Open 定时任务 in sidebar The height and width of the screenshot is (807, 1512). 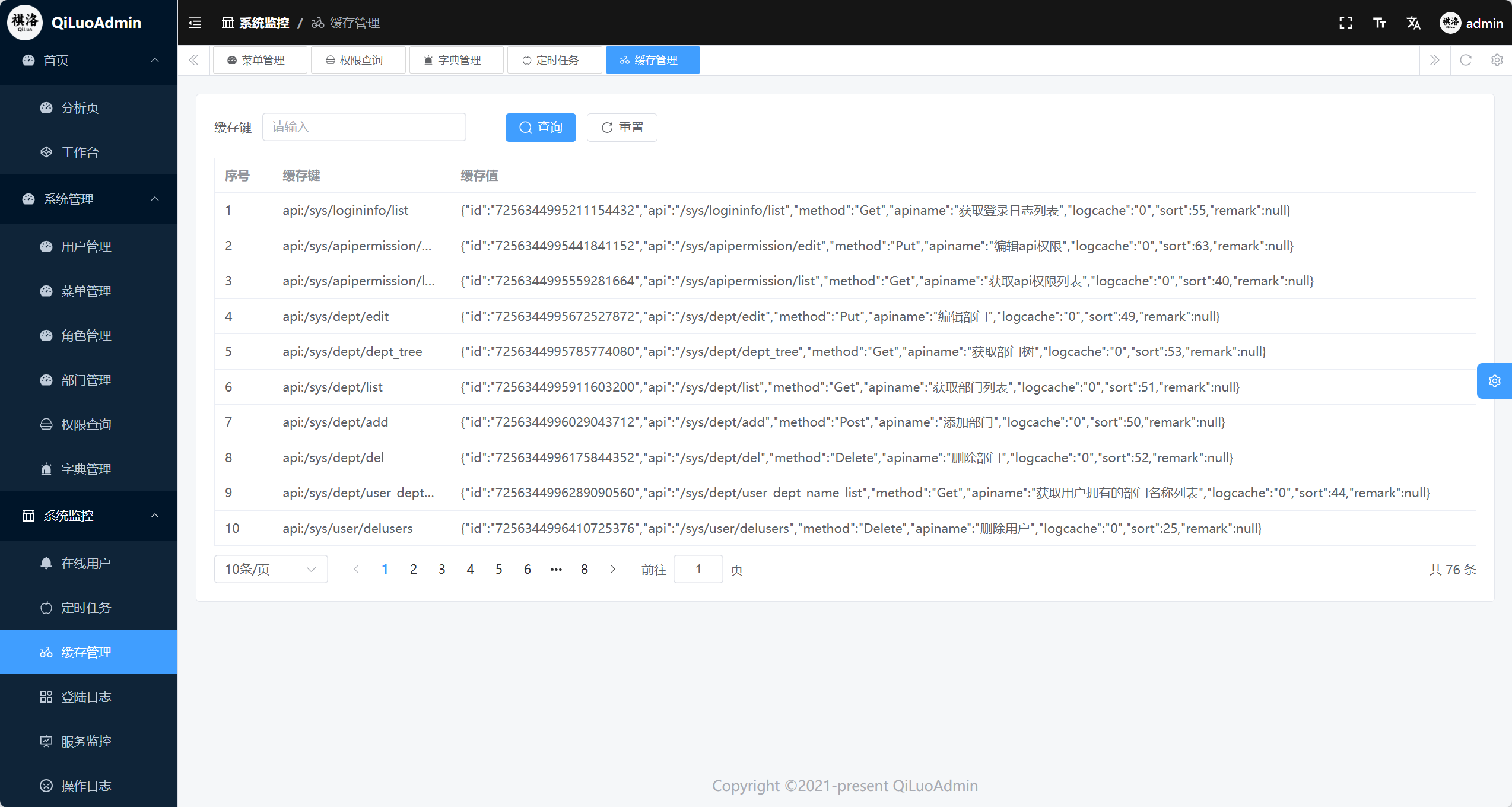pos(89,608)
